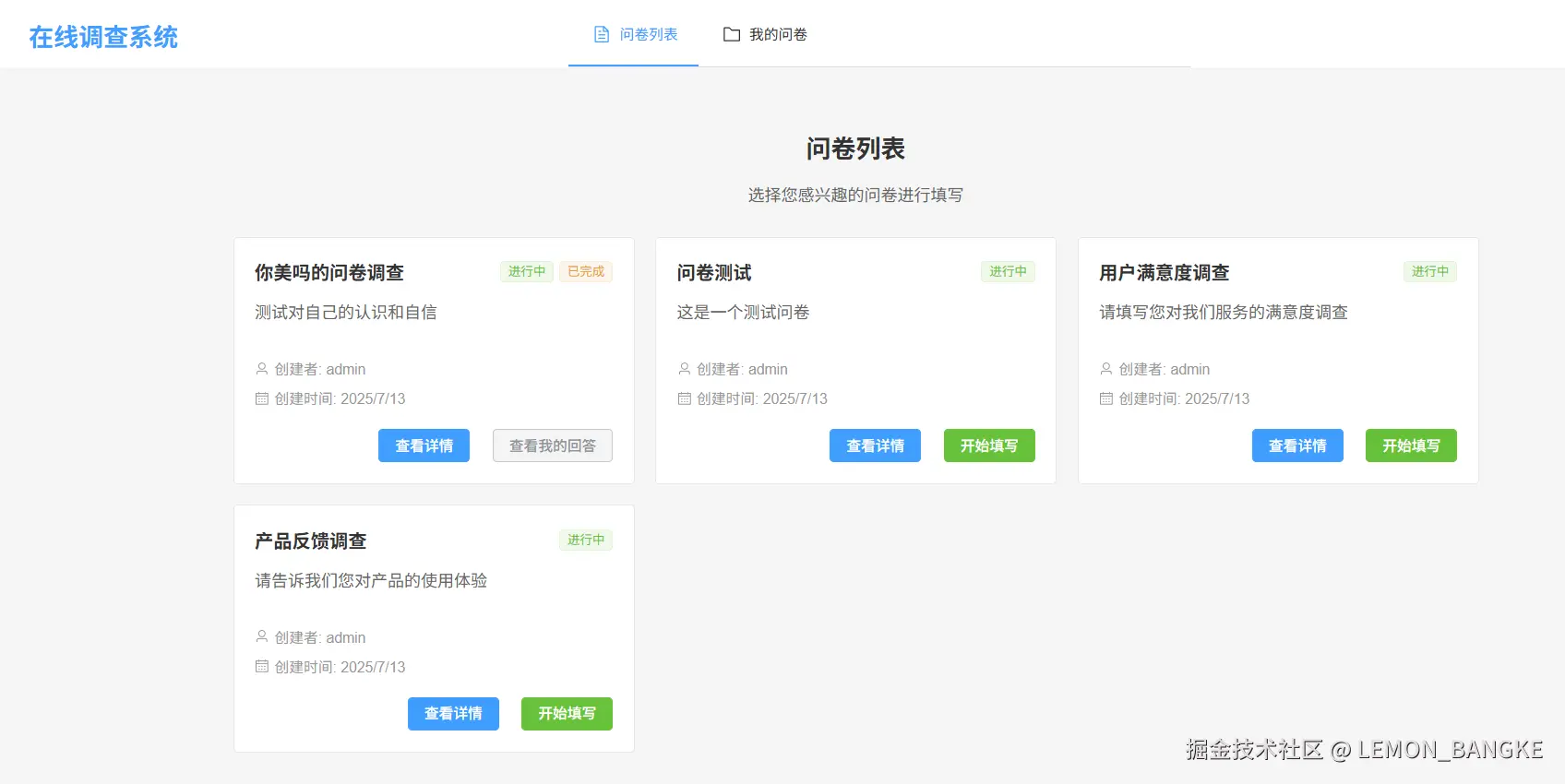Click the user icon in 用户满意度调查 card
1565x784 pixels.
click(1106, 369)
